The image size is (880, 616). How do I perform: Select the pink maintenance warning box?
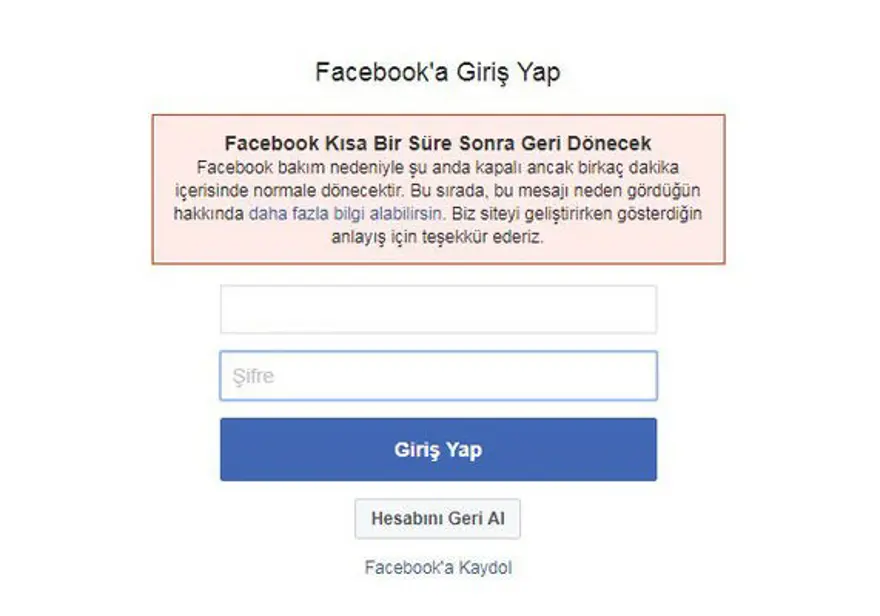pyautogui.click(x=438, y=189)
